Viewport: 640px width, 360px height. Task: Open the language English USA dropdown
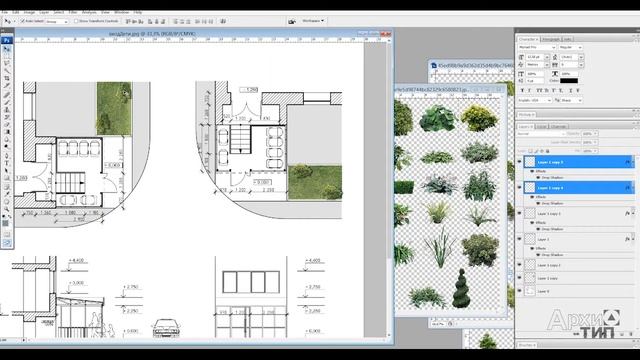coord(535,100)
